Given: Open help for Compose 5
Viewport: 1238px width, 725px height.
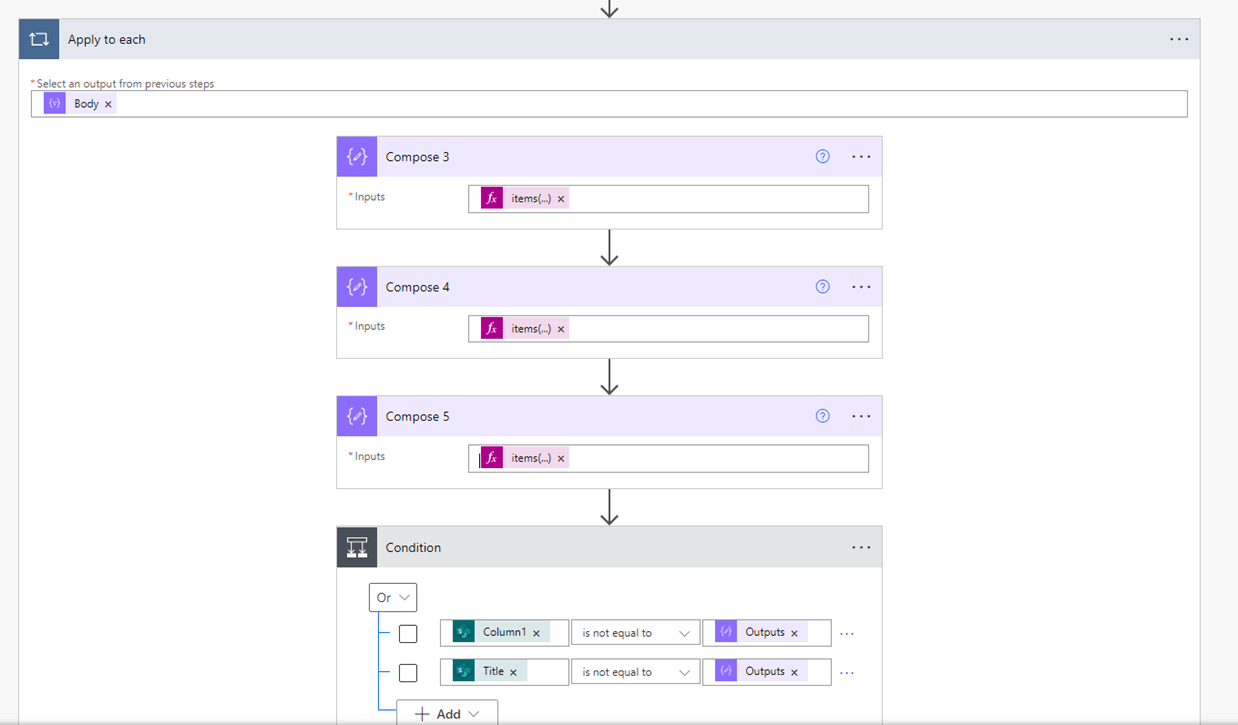Looking at the screenshot, I should point(823,416).
